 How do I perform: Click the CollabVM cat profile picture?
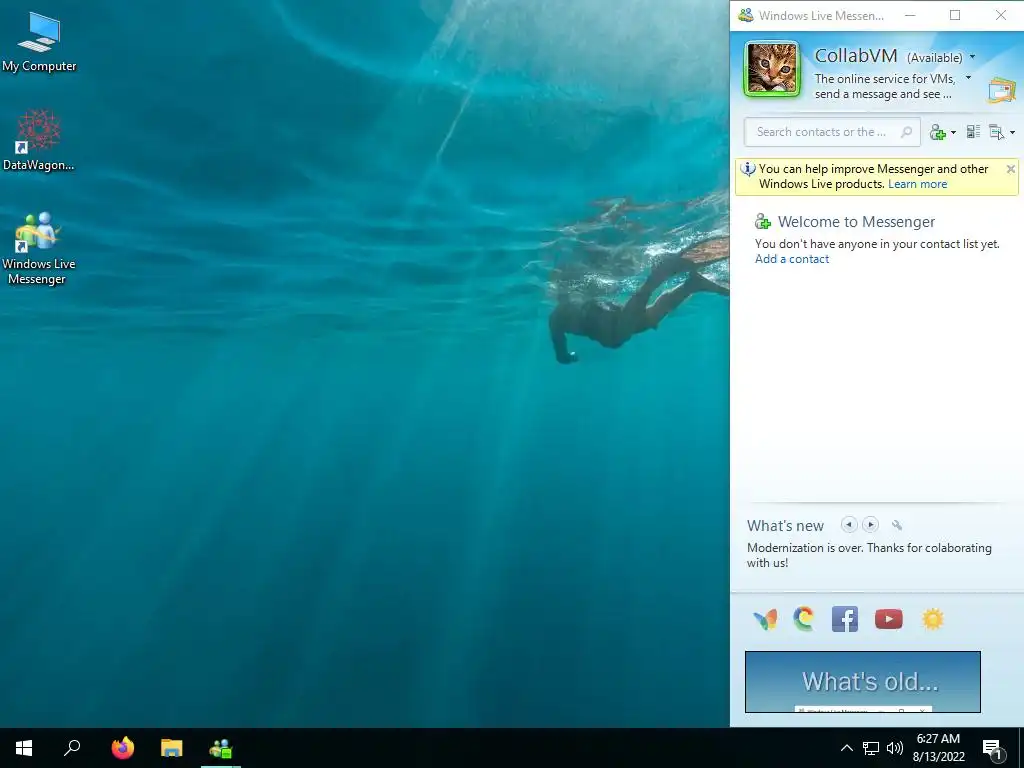coord(772,69)
